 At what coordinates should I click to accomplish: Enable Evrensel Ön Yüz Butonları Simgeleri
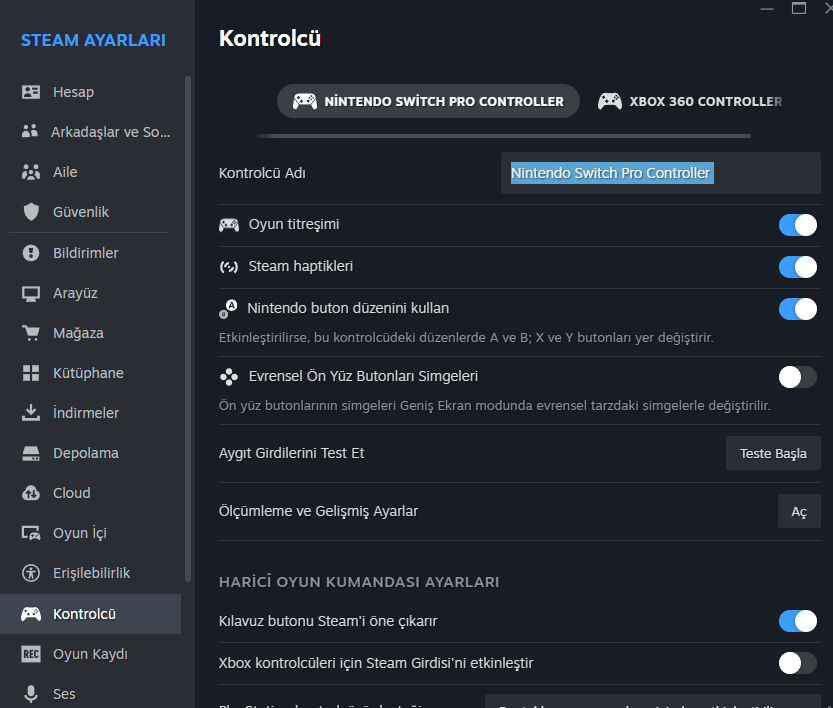[798, 377]
